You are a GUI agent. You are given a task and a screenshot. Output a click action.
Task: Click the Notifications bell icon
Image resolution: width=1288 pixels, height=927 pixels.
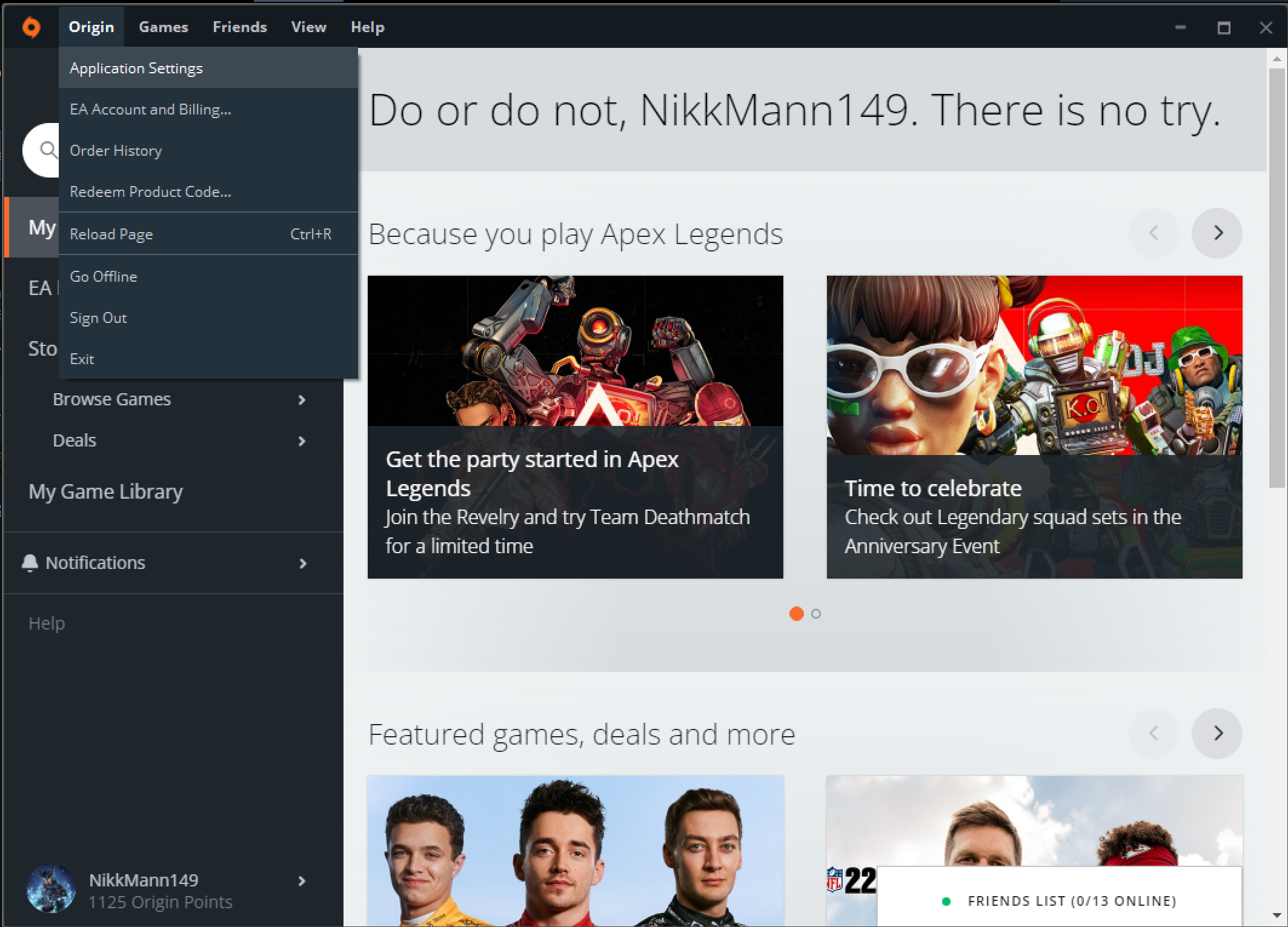pos(30,563)
